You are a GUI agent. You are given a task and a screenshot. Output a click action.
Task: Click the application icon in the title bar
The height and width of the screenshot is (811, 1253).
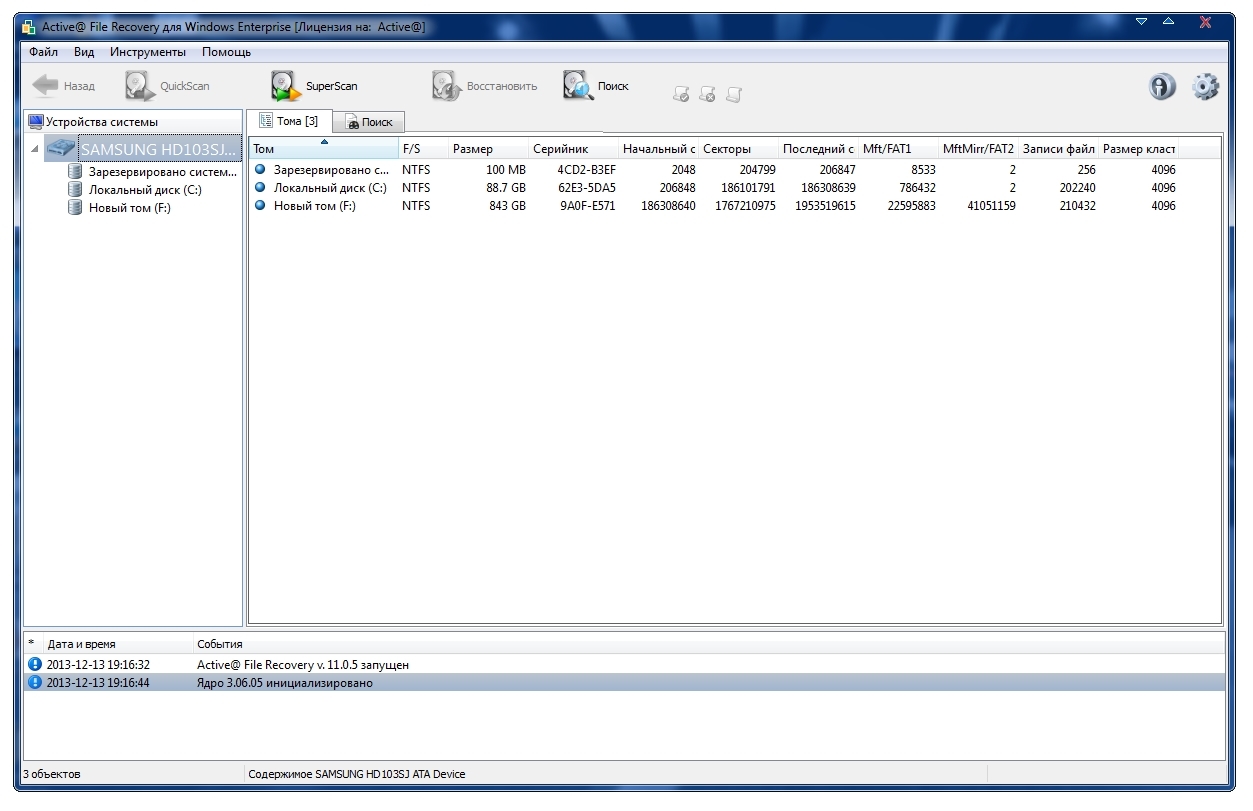pos(28,27)
